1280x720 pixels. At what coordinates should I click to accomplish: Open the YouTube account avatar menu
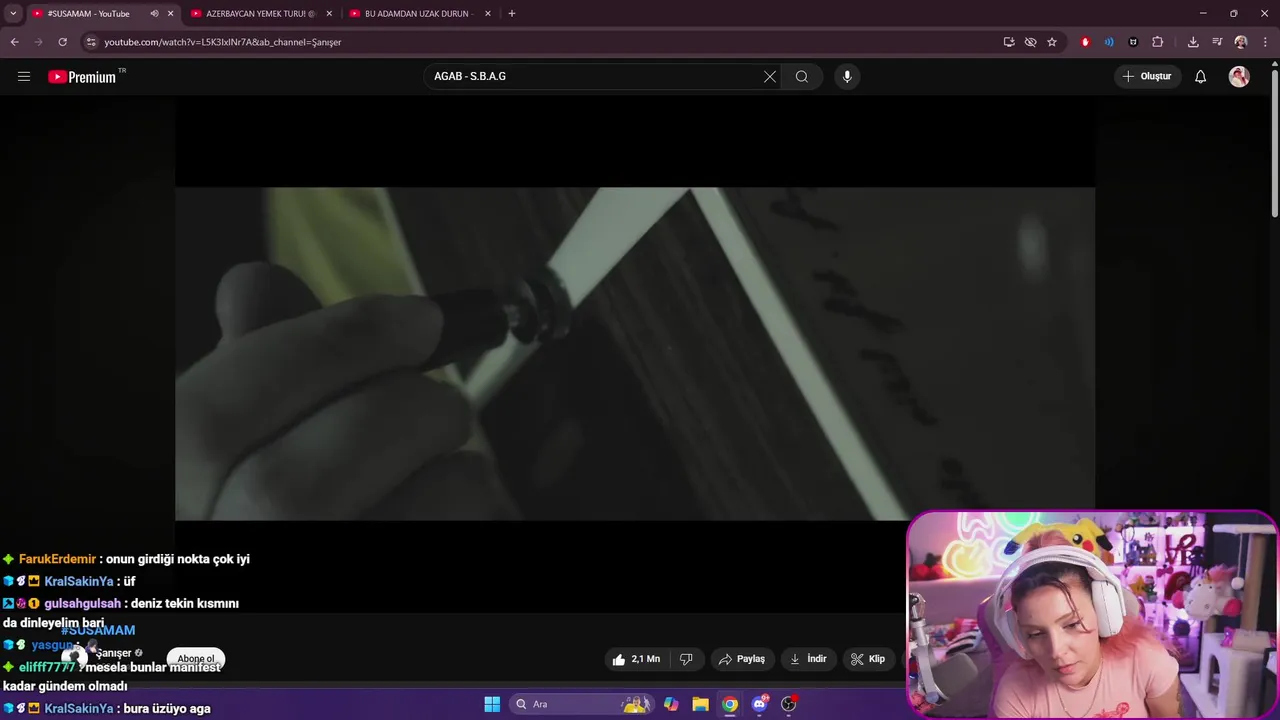(x=1239, y=76)
